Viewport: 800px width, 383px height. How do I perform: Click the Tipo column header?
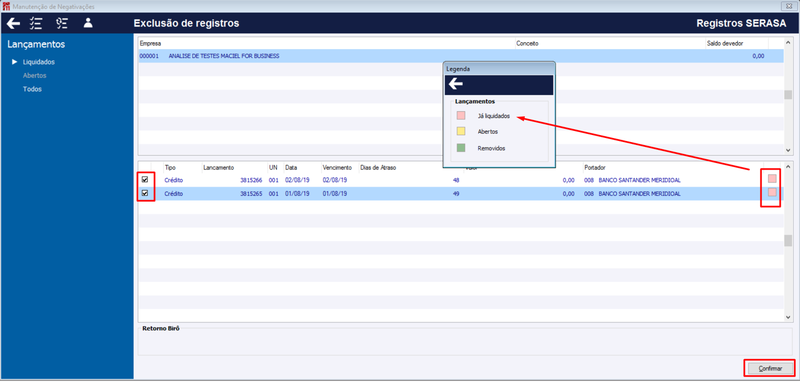point(170,167)
